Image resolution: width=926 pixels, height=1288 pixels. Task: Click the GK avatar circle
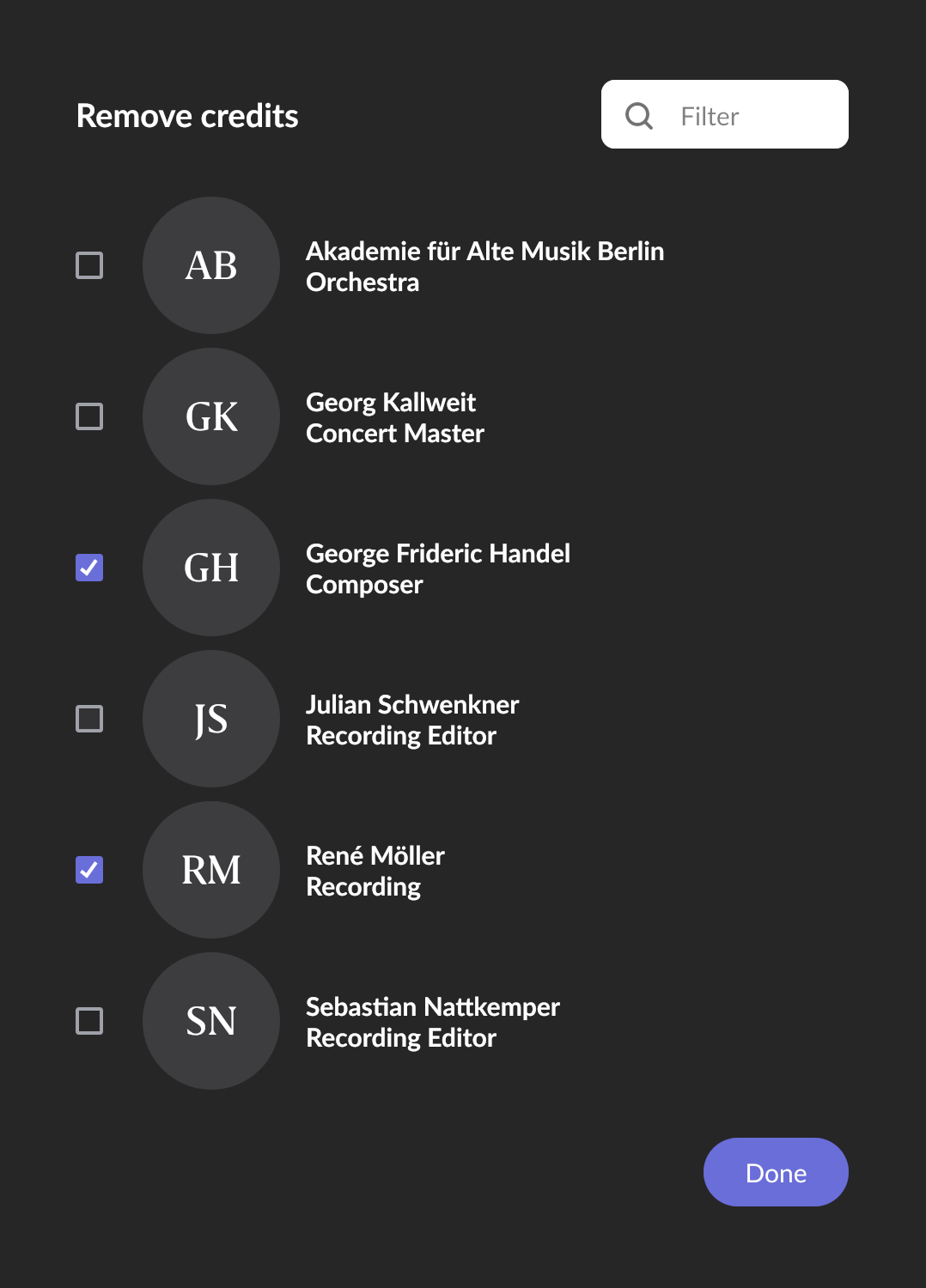tap(211, 416)
